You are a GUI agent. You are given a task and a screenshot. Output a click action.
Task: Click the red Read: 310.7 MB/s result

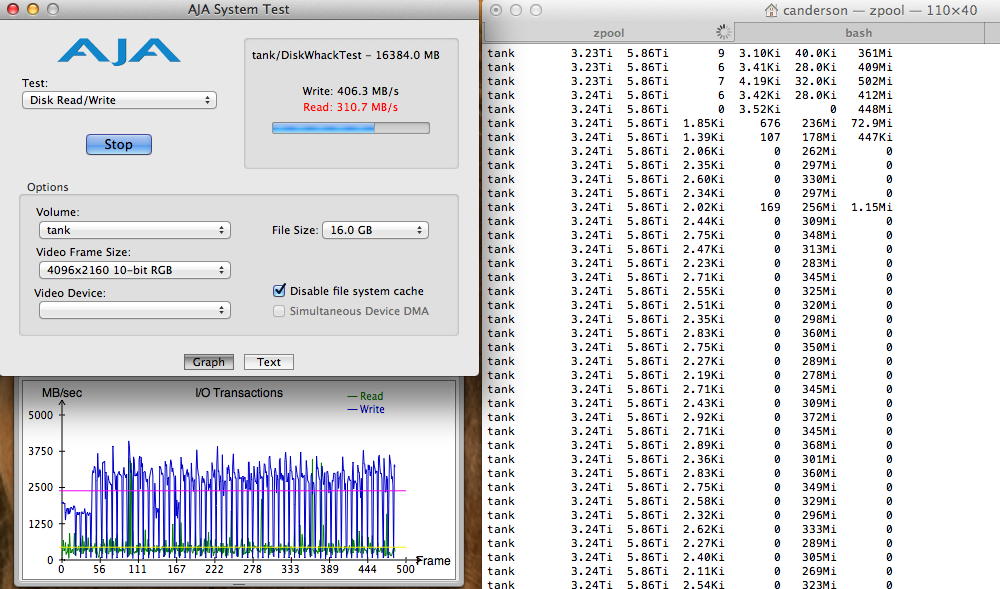click(x=351, y=107)
